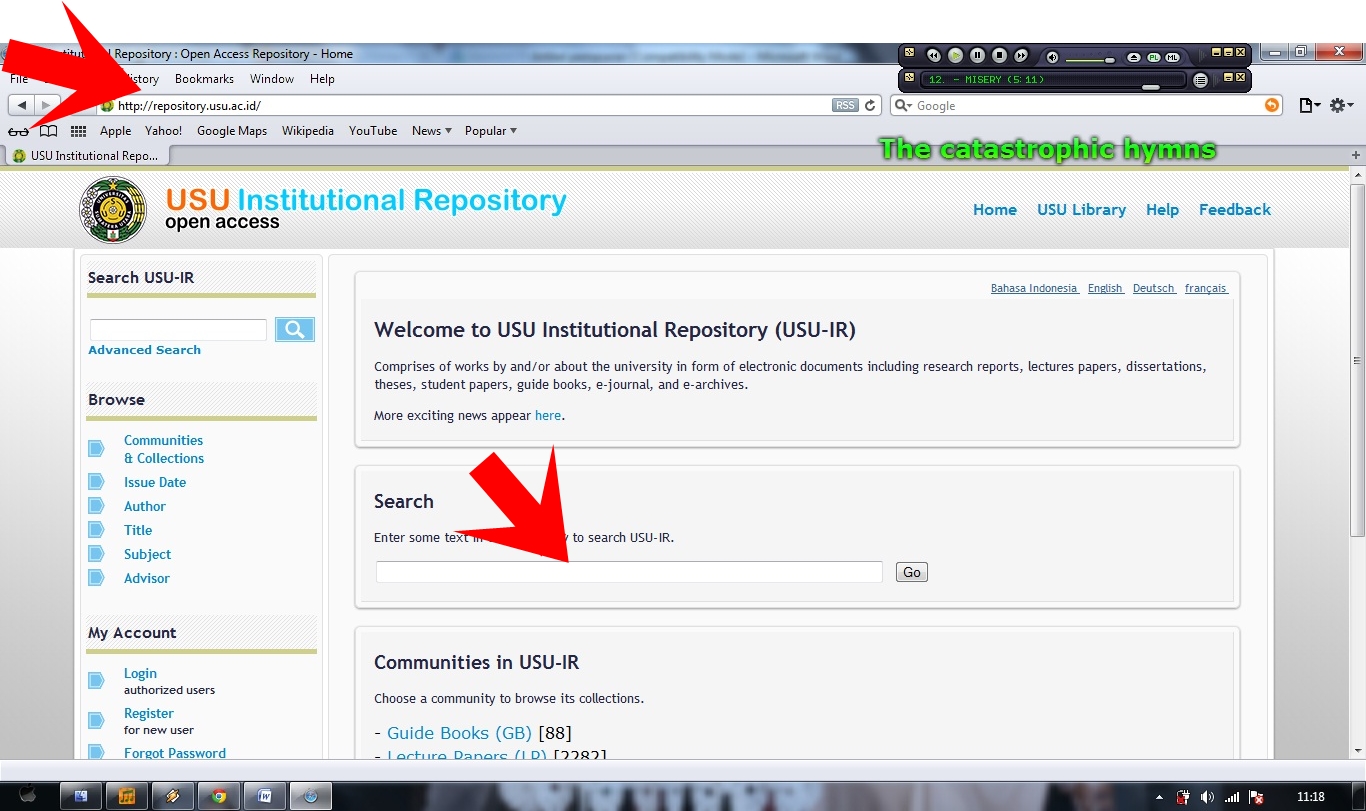Stop Winamp playback

click(x=999, y=56)
